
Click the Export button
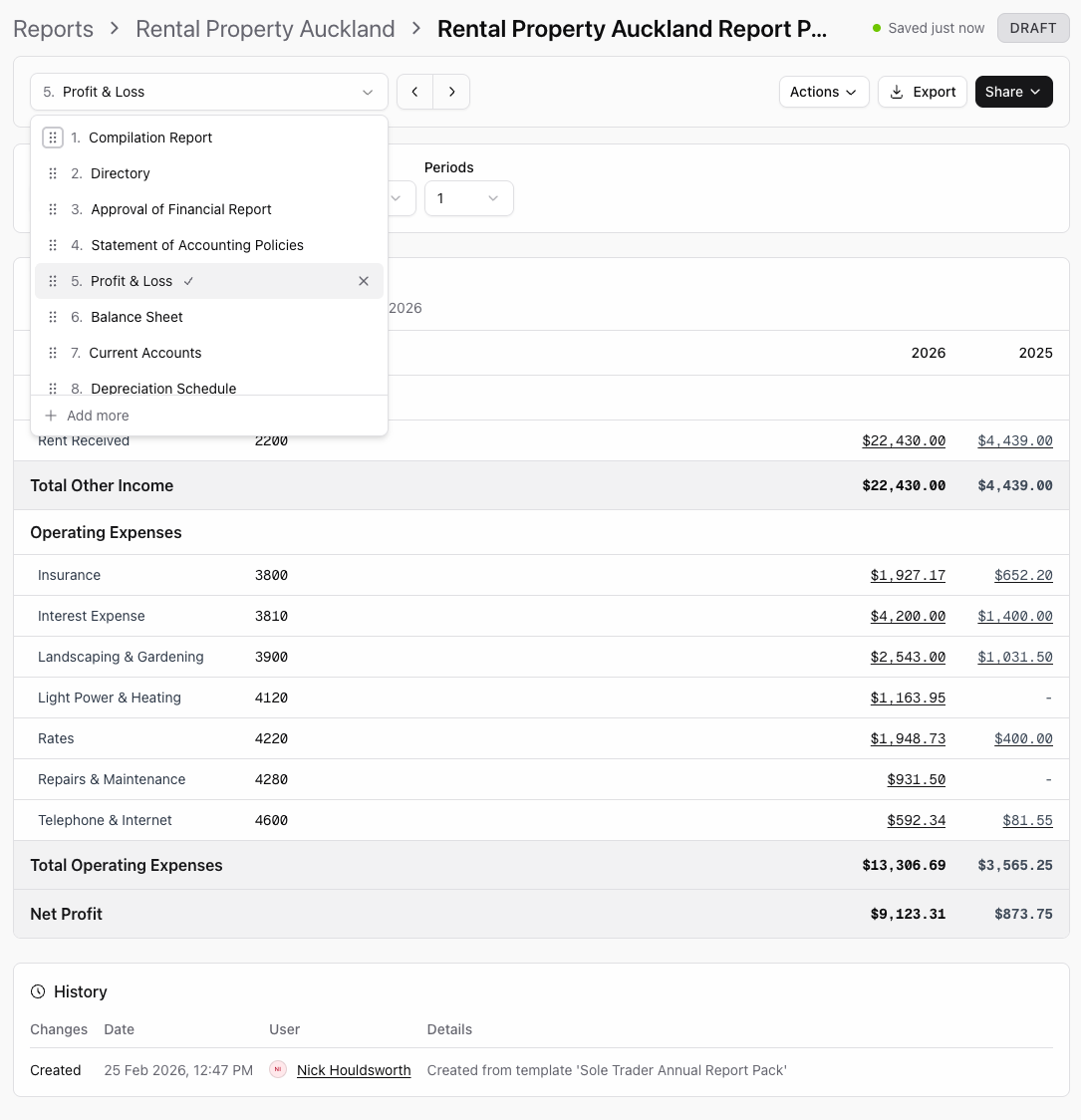pyautogui.click(x=922, y=92)
